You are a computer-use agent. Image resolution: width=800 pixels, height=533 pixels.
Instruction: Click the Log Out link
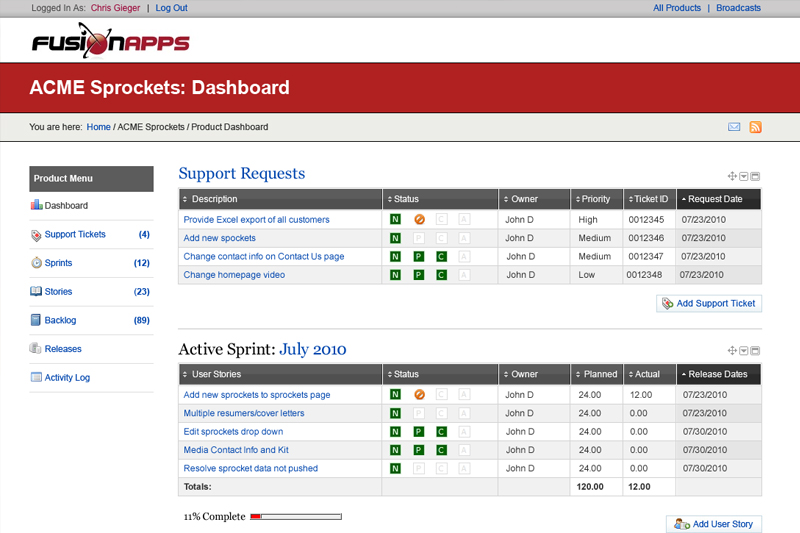click(x=171, y=8)
